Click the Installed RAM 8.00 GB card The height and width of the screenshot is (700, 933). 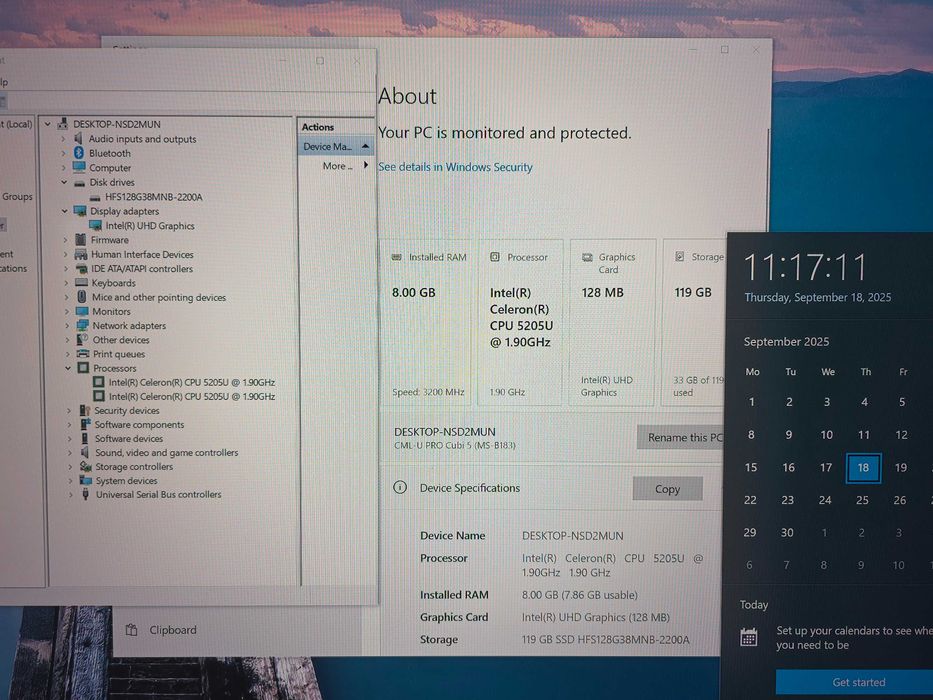426,323
